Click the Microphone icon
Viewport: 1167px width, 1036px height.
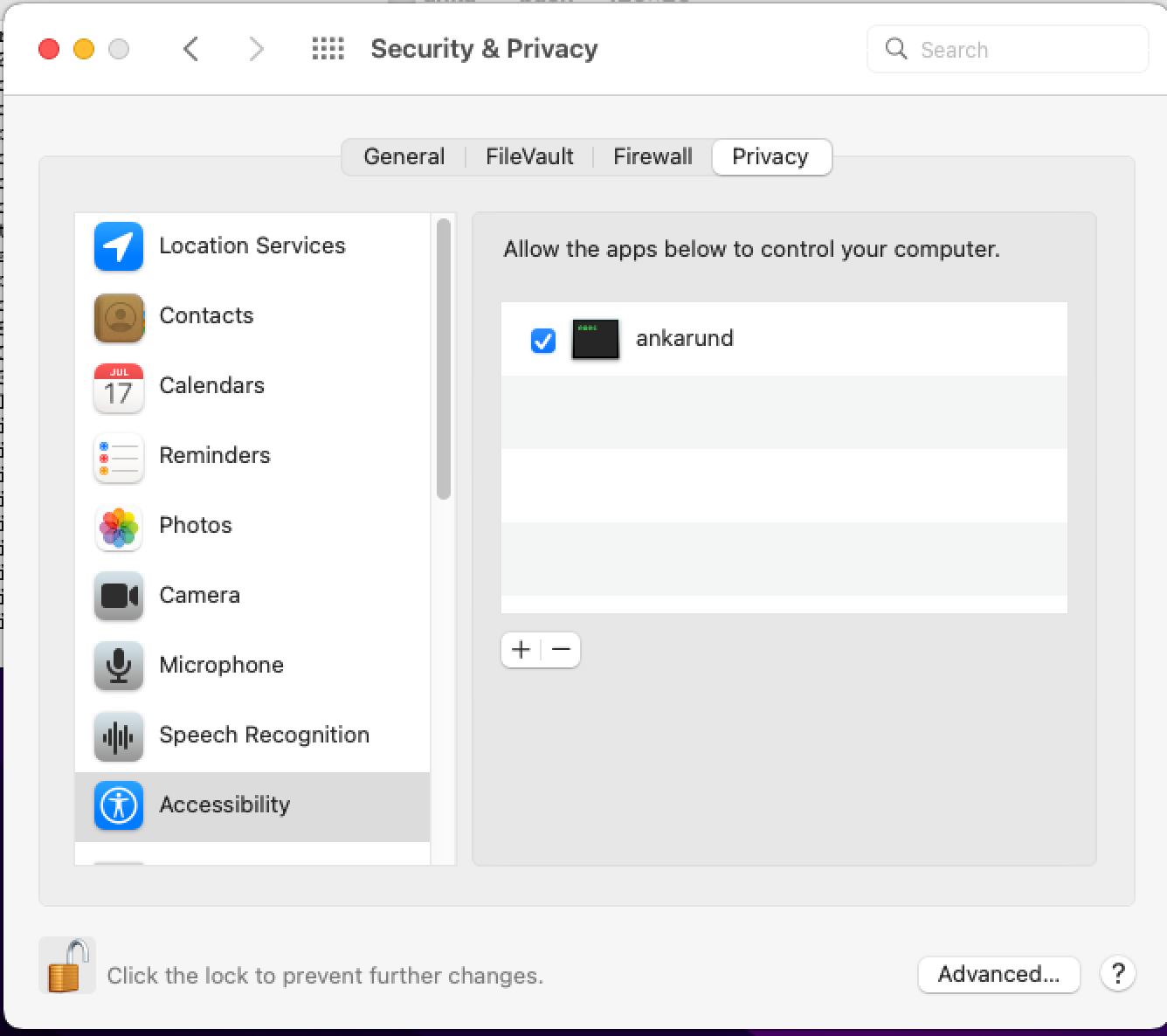(118, 666)
